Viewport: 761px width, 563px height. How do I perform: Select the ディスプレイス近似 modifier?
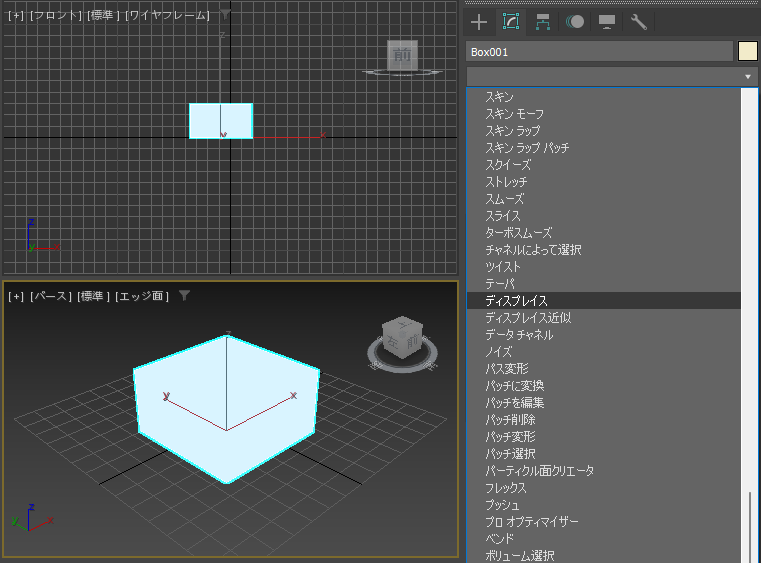click(604, 318)
